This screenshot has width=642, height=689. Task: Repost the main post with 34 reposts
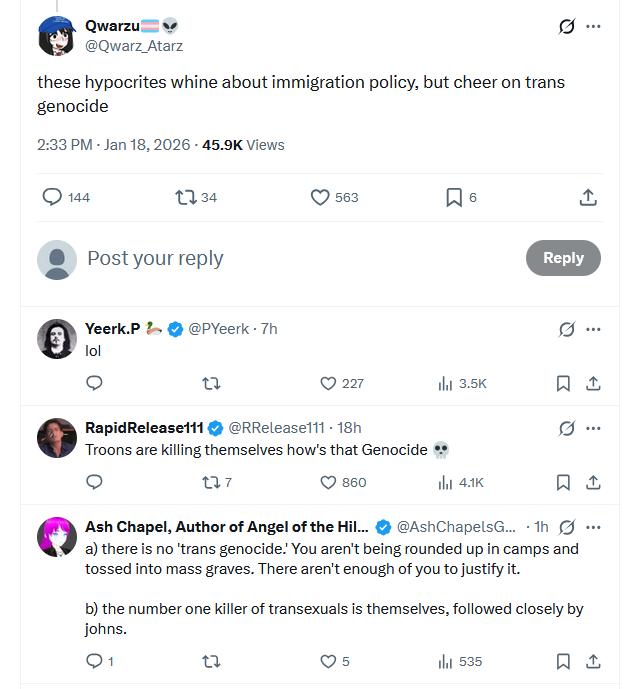[x=186, y=198]
